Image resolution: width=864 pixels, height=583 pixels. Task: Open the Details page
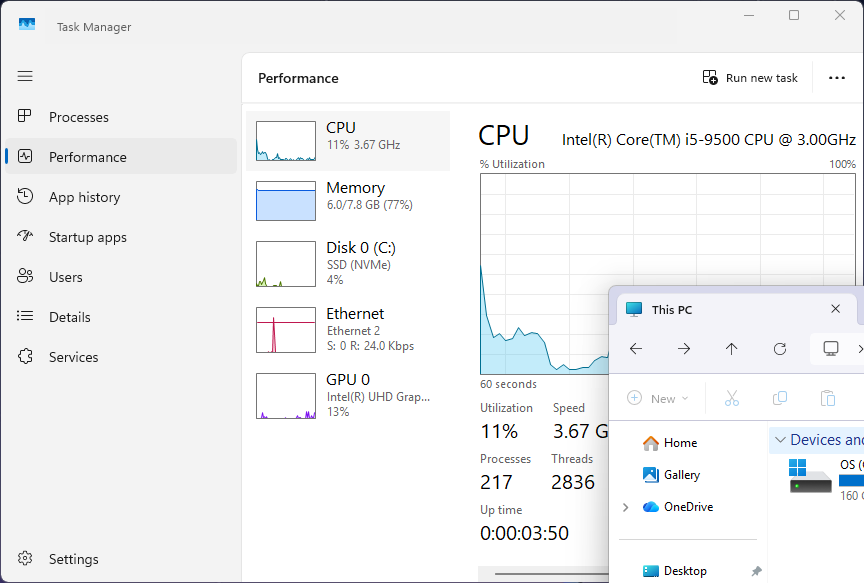(x=121, y=317)
